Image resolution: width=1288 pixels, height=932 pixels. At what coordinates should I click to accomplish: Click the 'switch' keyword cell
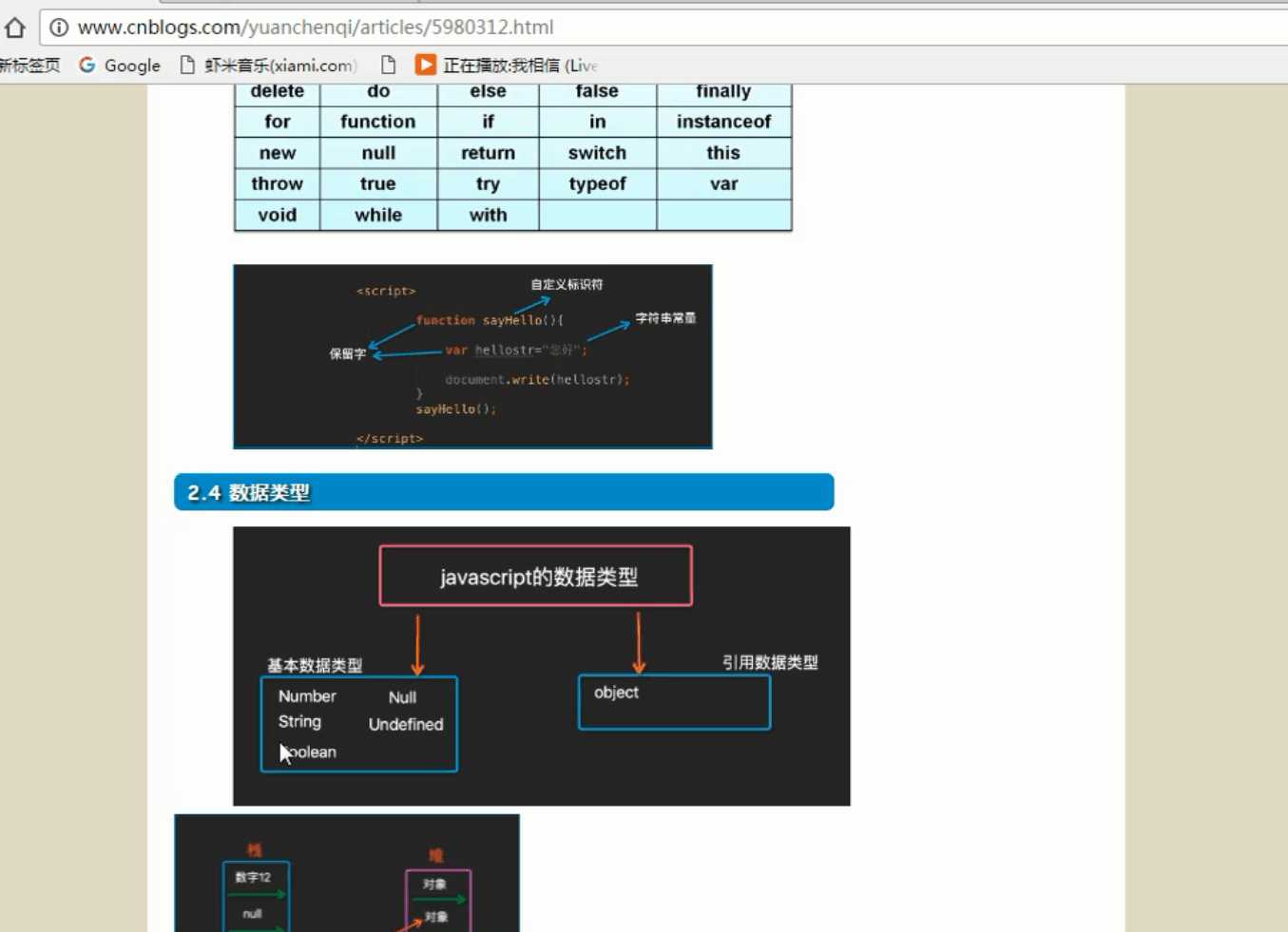pos(597,153)
